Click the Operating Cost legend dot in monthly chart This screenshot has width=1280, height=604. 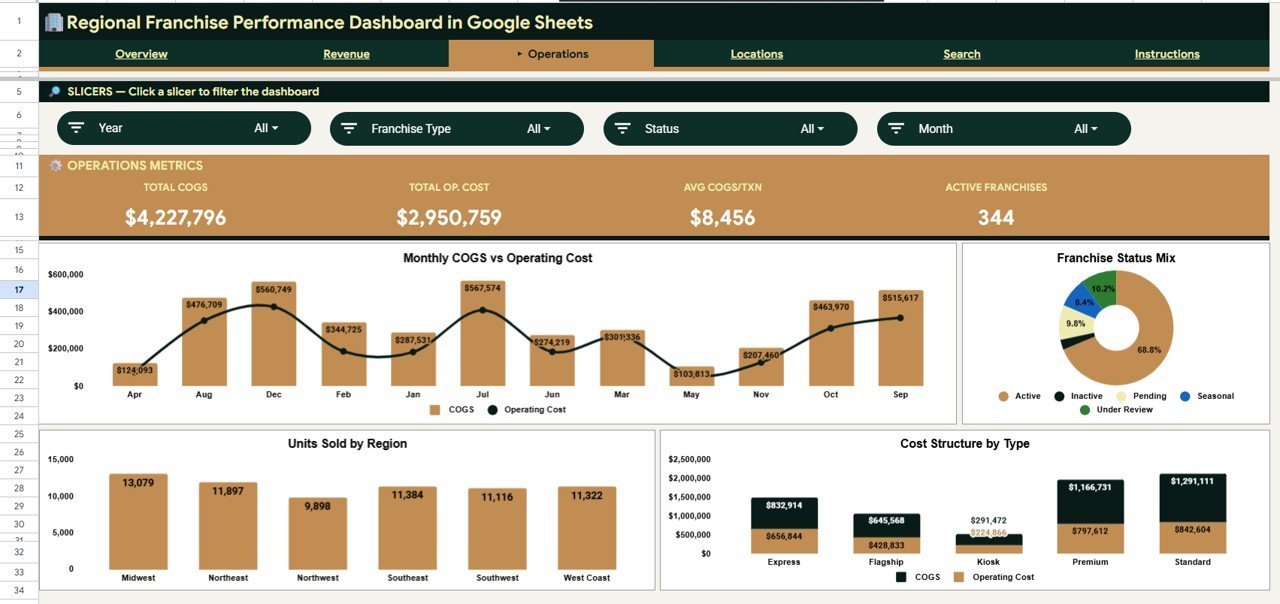492,410
